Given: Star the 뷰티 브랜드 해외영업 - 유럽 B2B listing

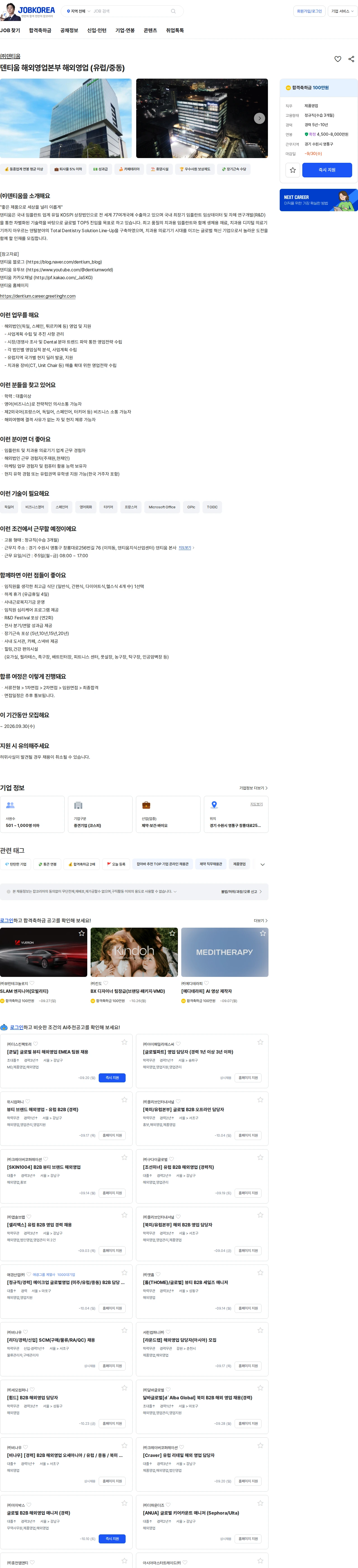Looking at the screenshot, I should tap(124, 1100).
